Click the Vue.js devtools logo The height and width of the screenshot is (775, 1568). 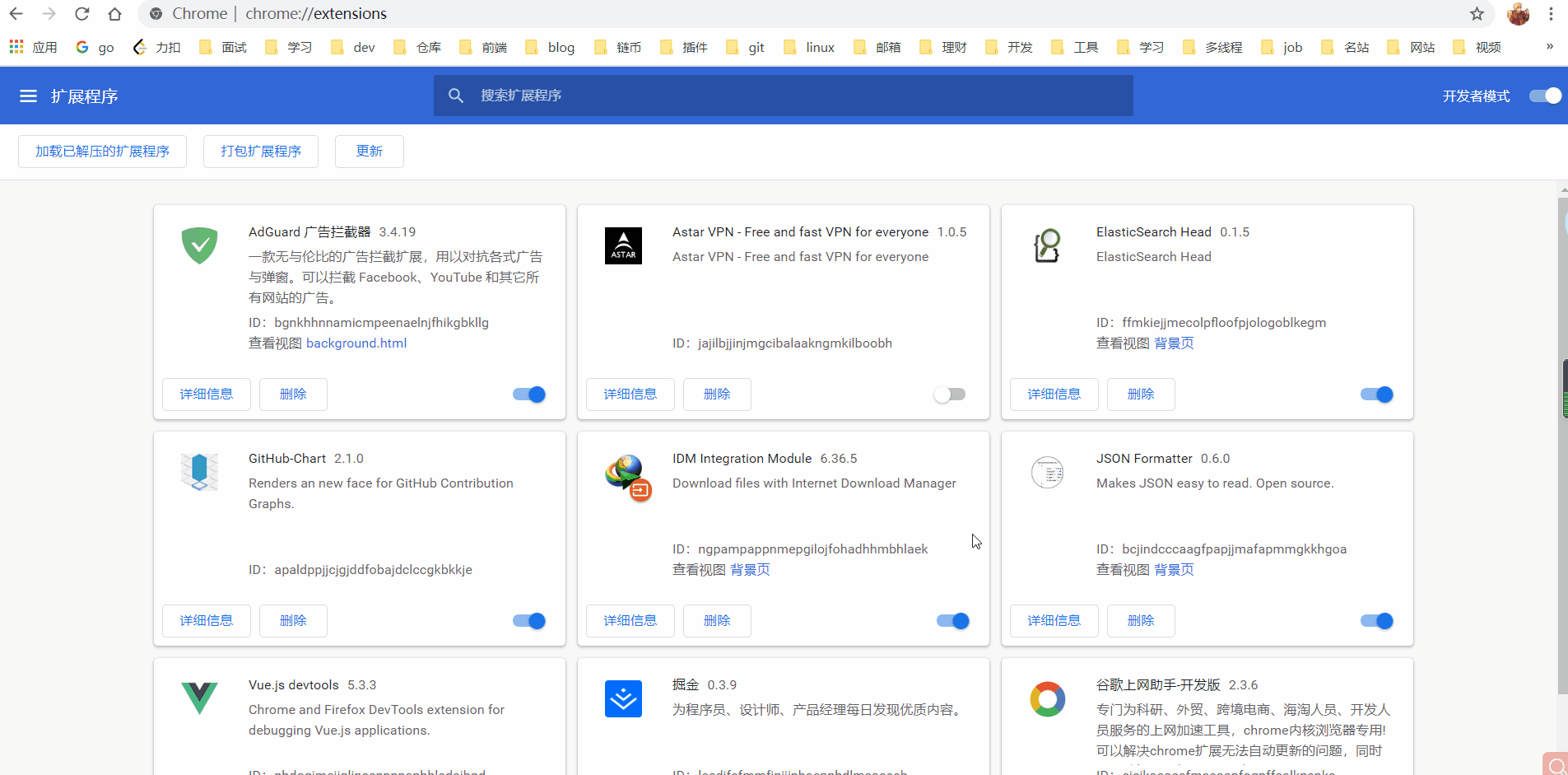(x=199, y=698)
